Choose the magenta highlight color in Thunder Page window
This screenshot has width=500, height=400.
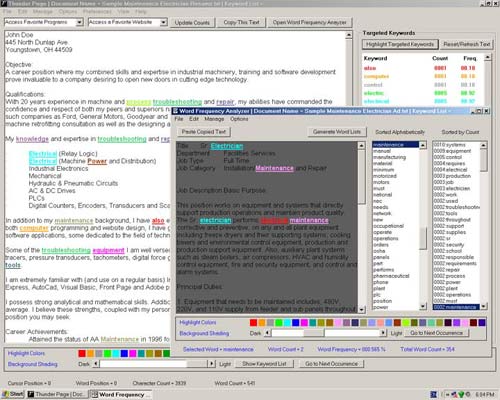click(x=132, y=353)
